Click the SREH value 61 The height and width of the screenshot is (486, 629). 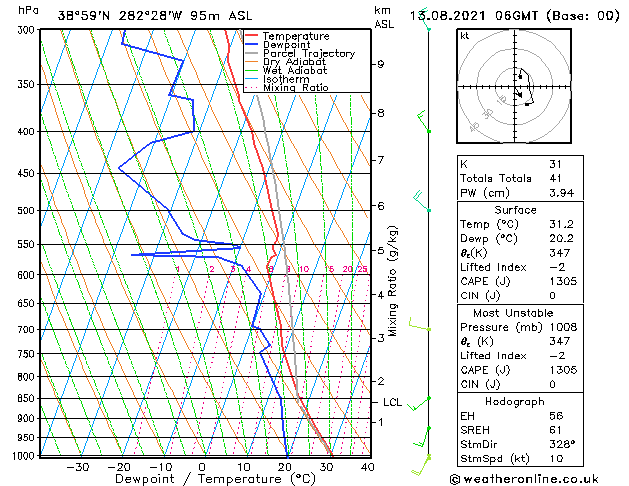[556, 430]
